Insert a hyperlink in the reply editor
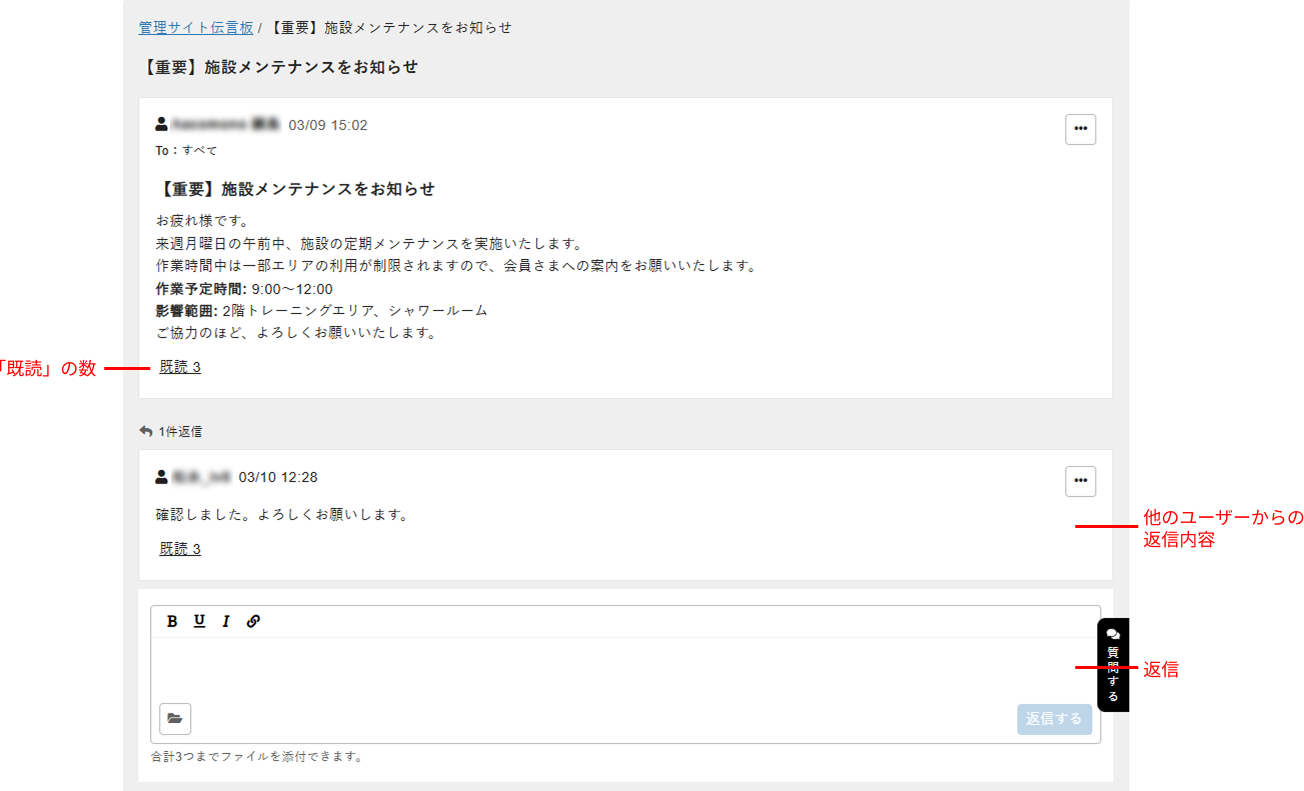The height and width of the screenshot is (791, 1304). [x=252, y=621]
